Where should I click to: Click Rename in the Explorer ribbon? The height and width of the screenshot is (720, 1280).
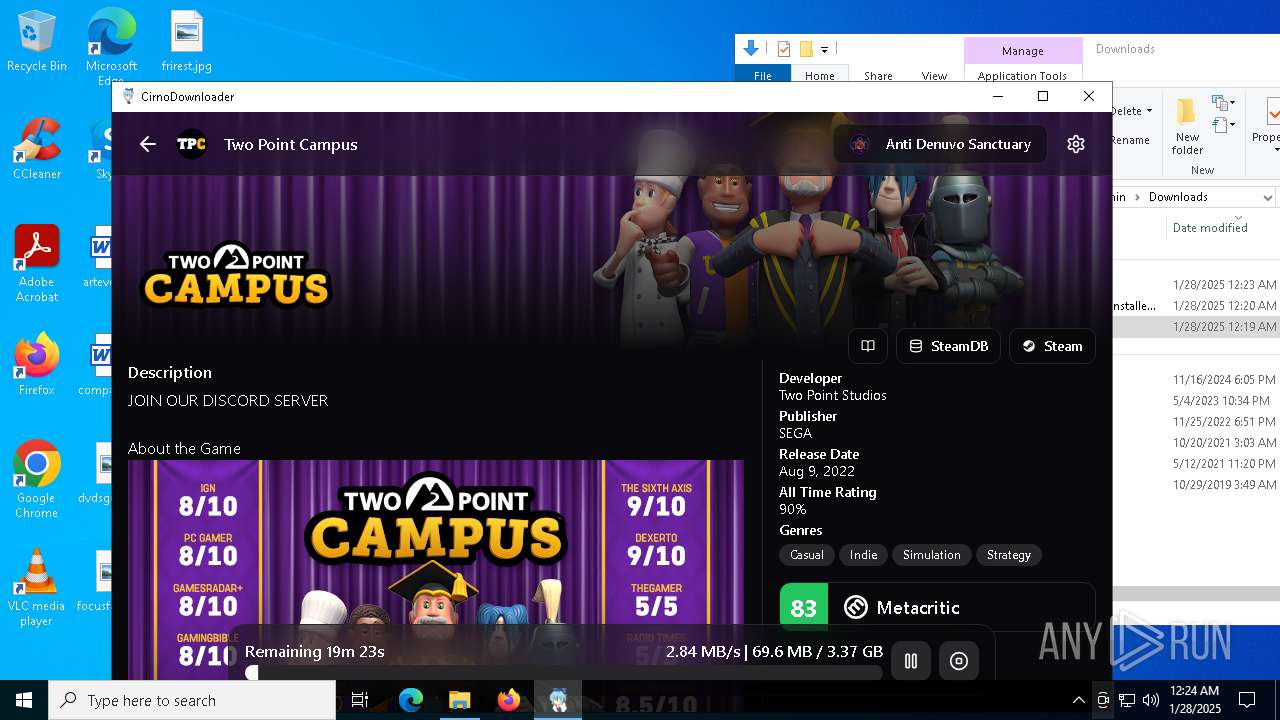pos(1130,140)
